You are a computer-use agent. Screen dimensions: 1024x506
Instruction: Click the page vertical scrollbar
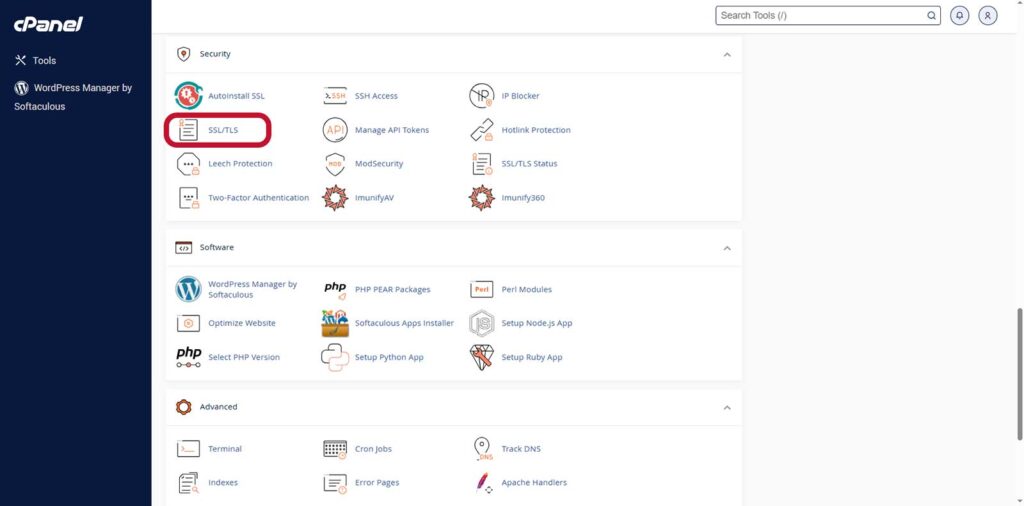tap(1020, 374)
